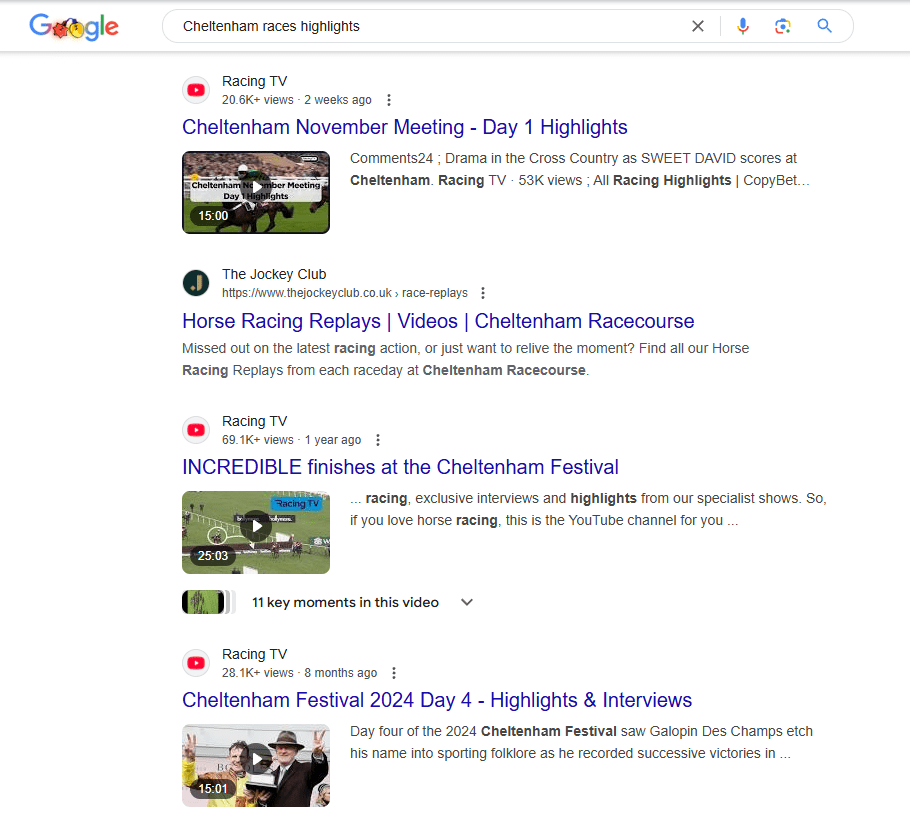Screen dimensions: 910x817
Task: Clear the search query with the X button
Action: [x=697, y=26]
